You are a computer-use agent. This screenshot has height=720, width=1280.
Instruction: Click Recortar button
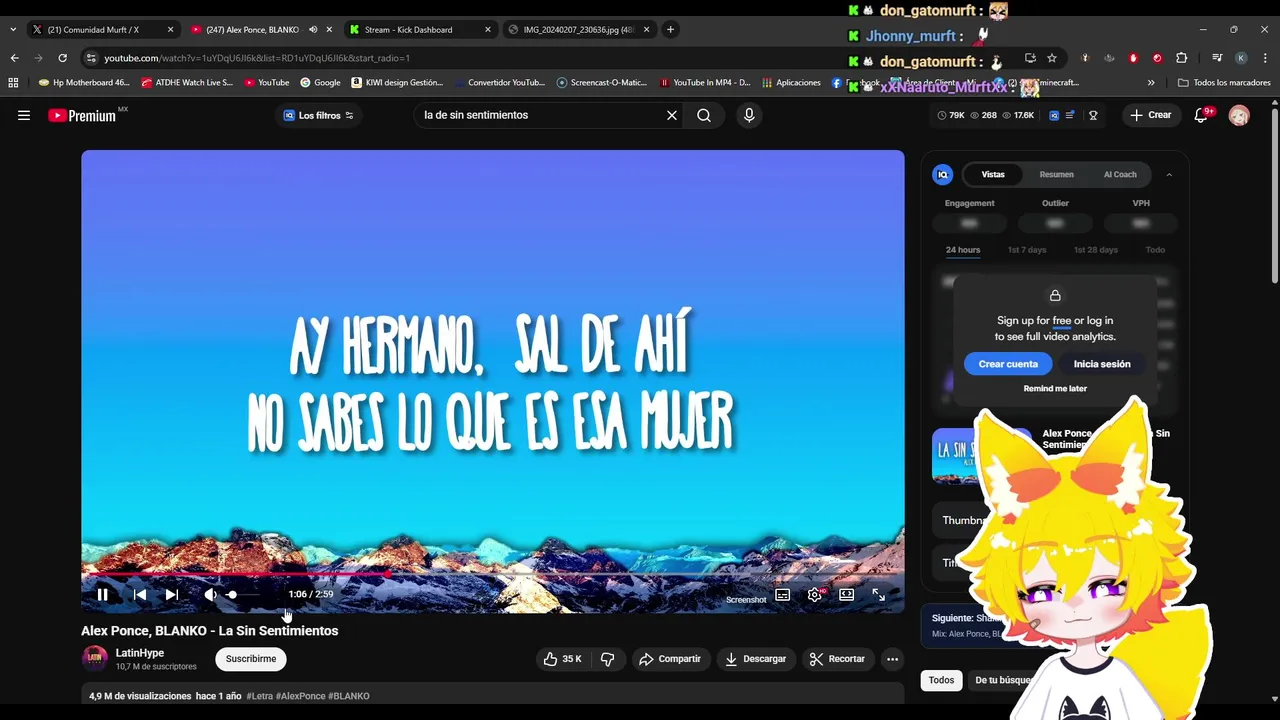(837, 659)
